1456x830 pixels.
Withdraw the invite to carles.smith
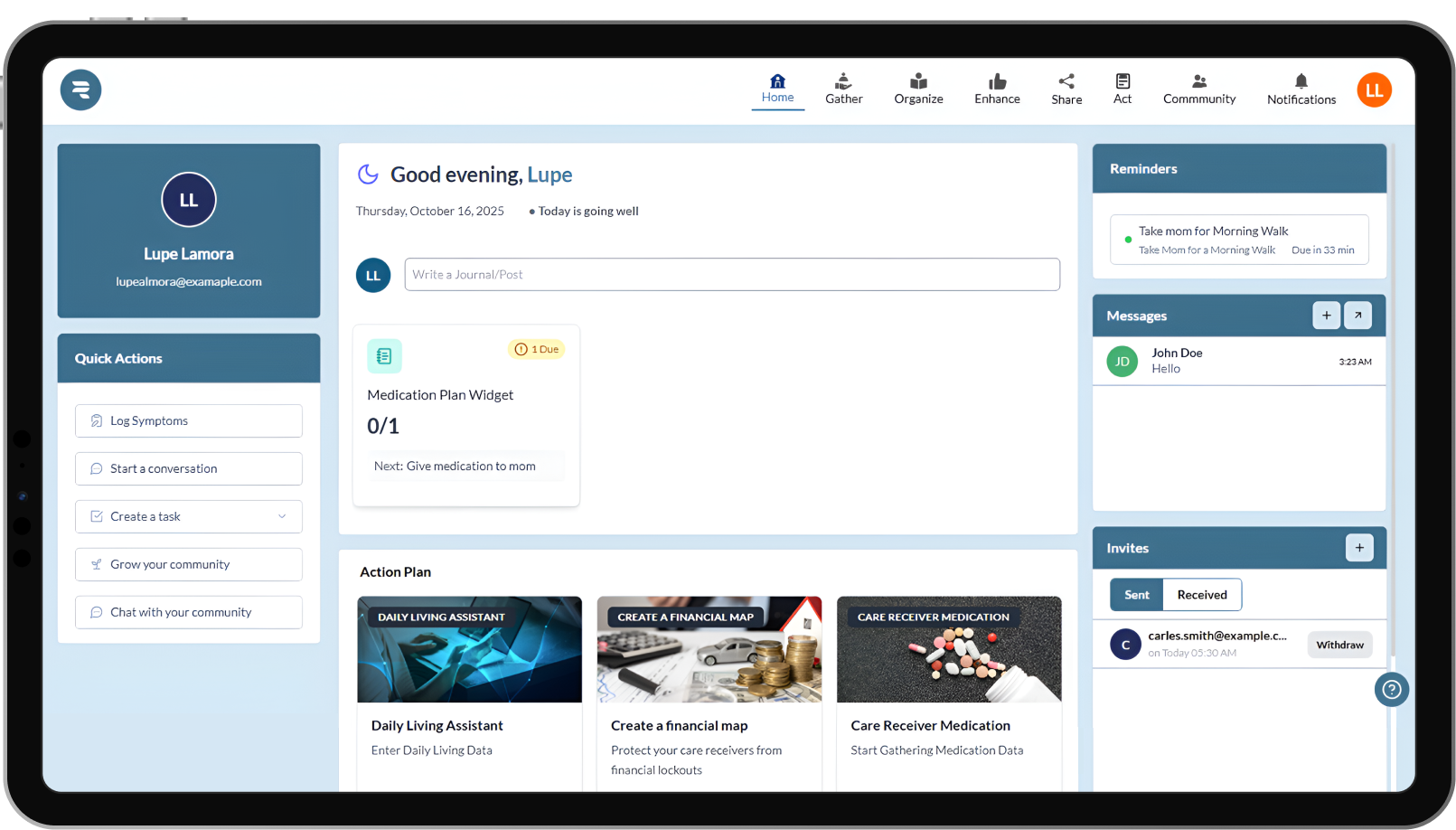(1339, 644)
